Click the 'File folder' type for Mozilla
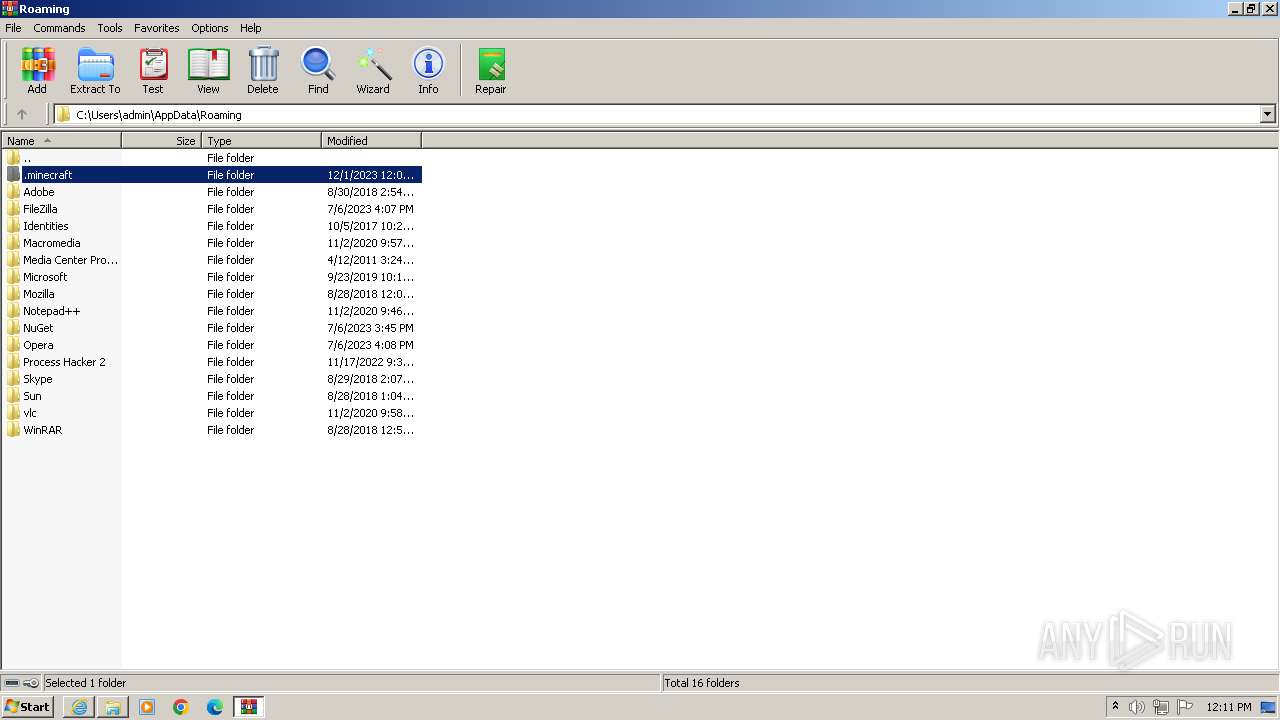This screenshot has width=1280, height=720. pyautogui.click(x=230, y=294)
